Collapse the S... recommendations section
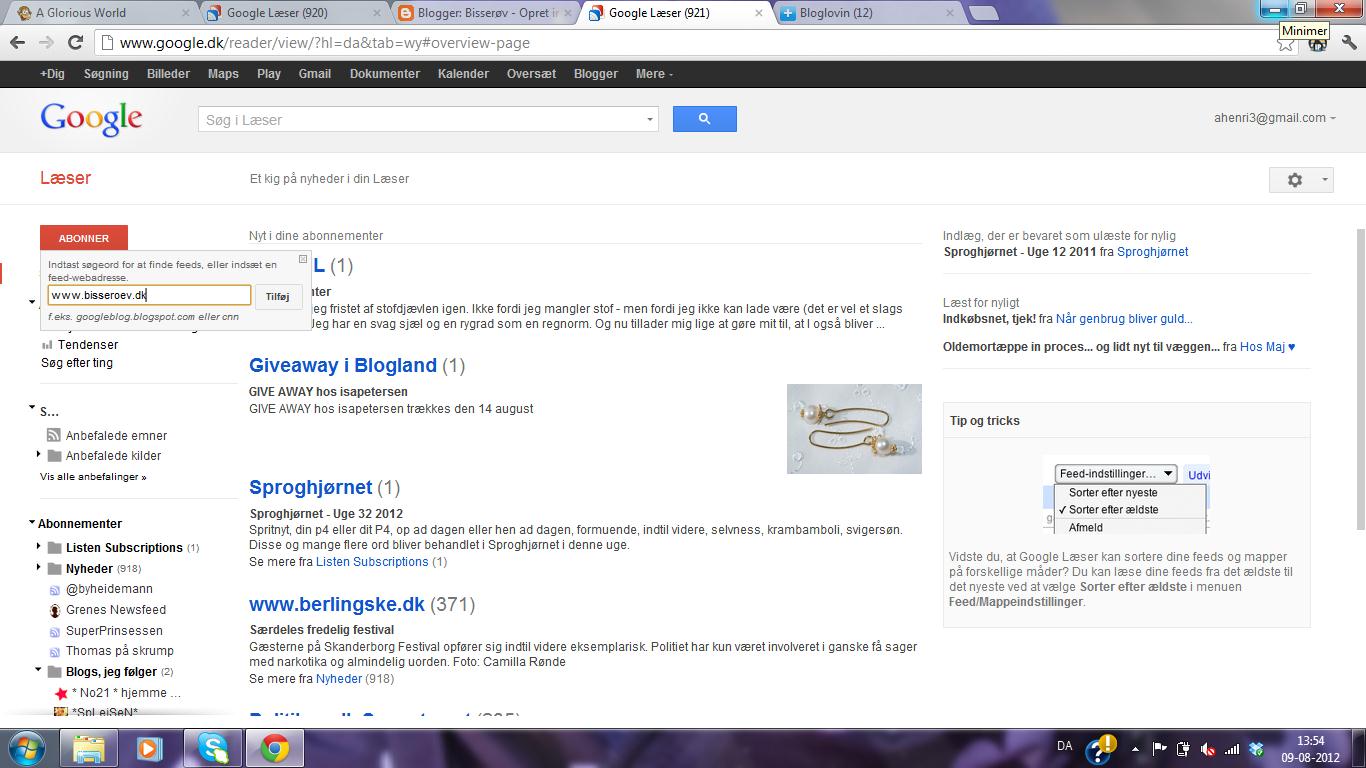This screenshot has width=1366, height=768. pyautogui.click(x=33, y=410)
